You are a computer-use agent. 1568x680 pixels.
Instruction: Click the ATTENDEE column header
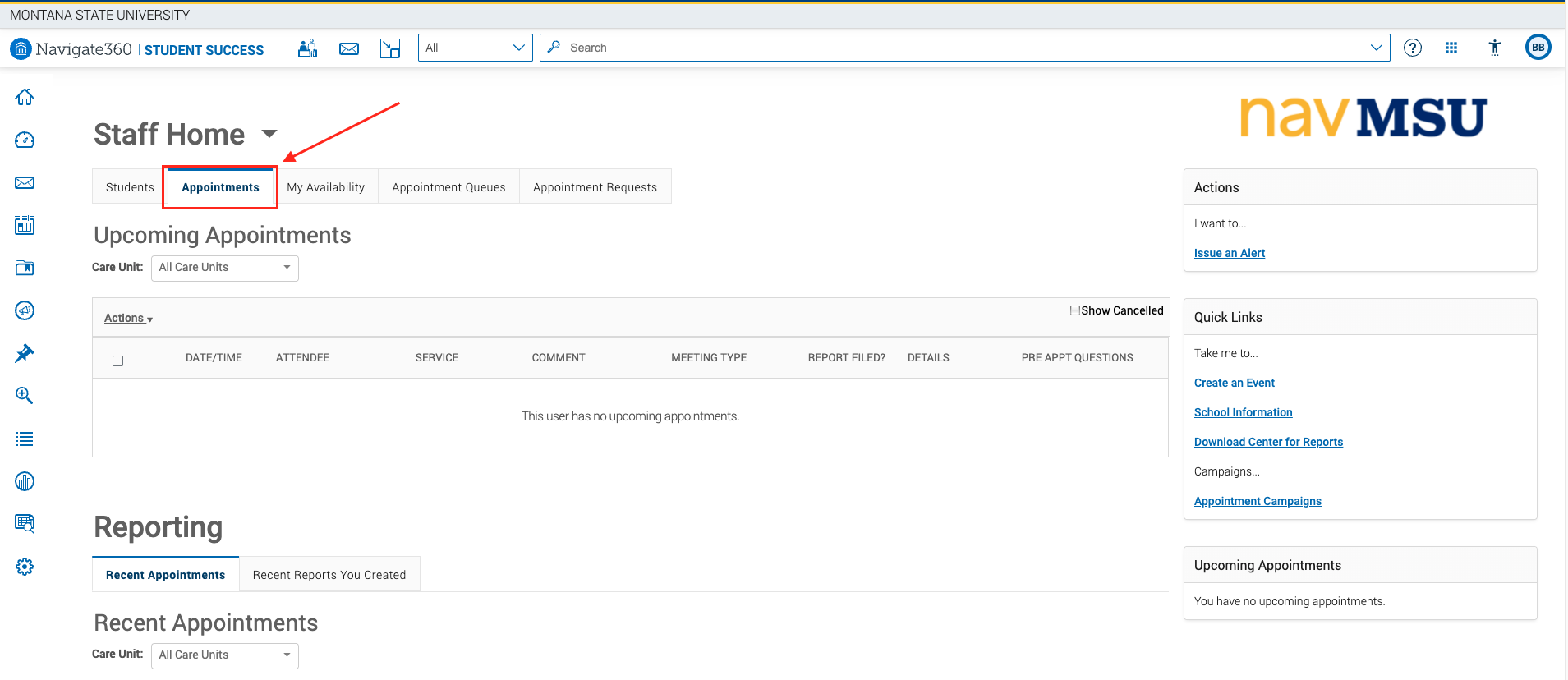pyautogui.click(x=302, y=358)
